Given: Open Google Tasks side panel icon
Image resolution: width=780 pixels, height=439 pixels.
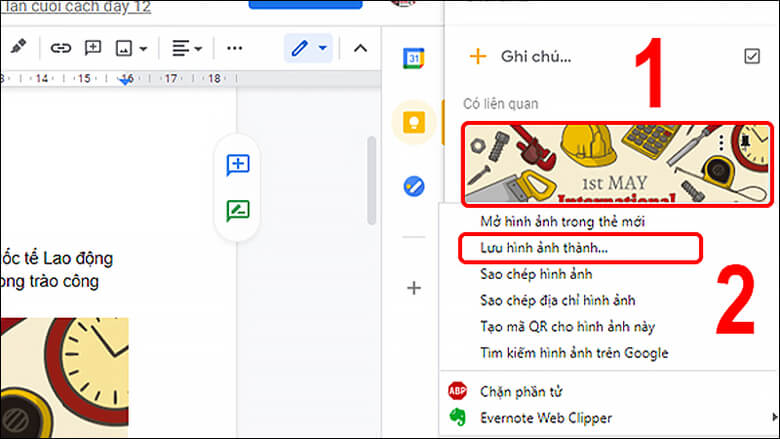Looking at the screenshot, I should coord(413,186).
